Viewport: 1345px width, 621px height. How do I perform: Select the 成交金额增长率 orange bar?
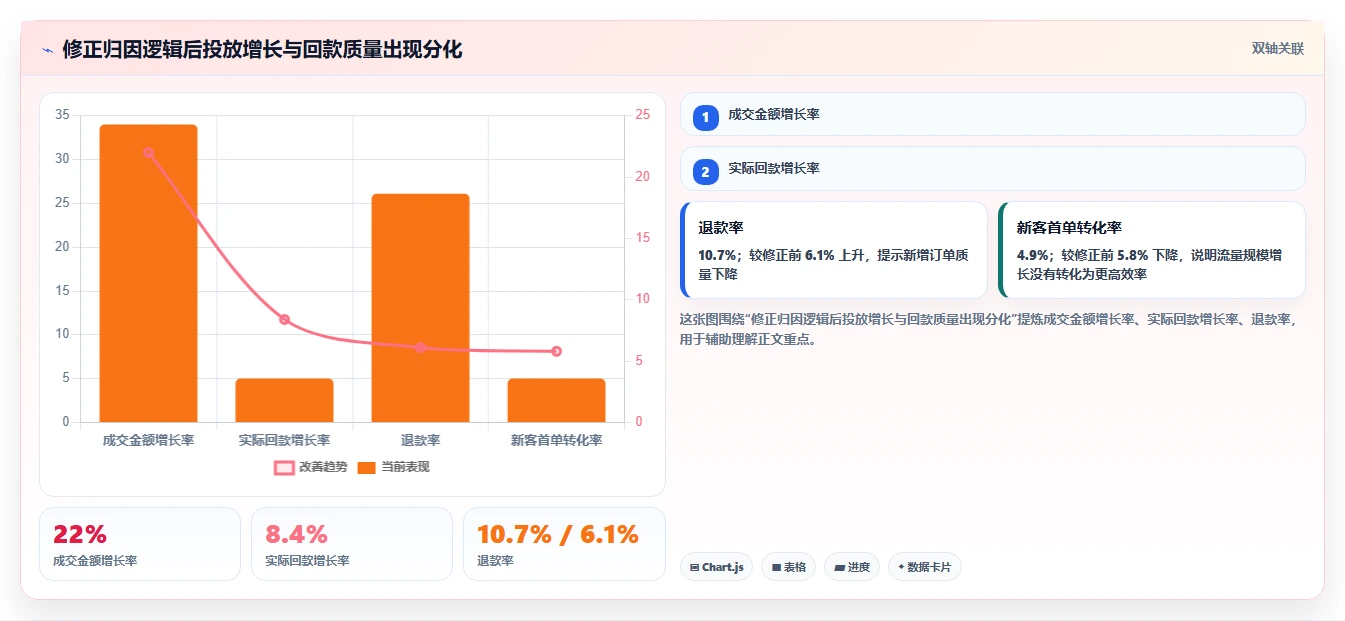[x=148, y=273]
